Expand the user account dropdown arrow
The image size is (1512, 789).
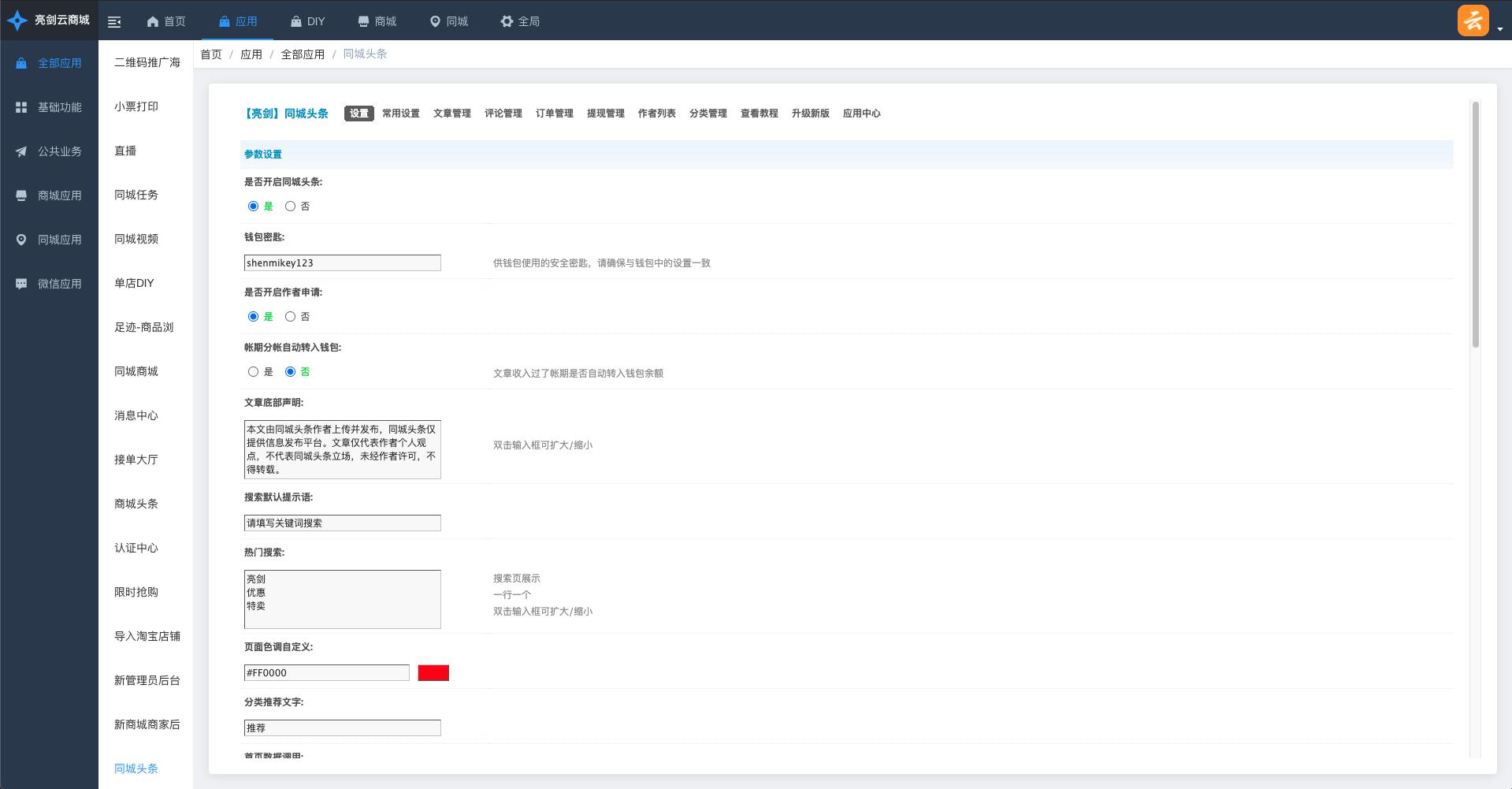click(x=1500, y=29)
